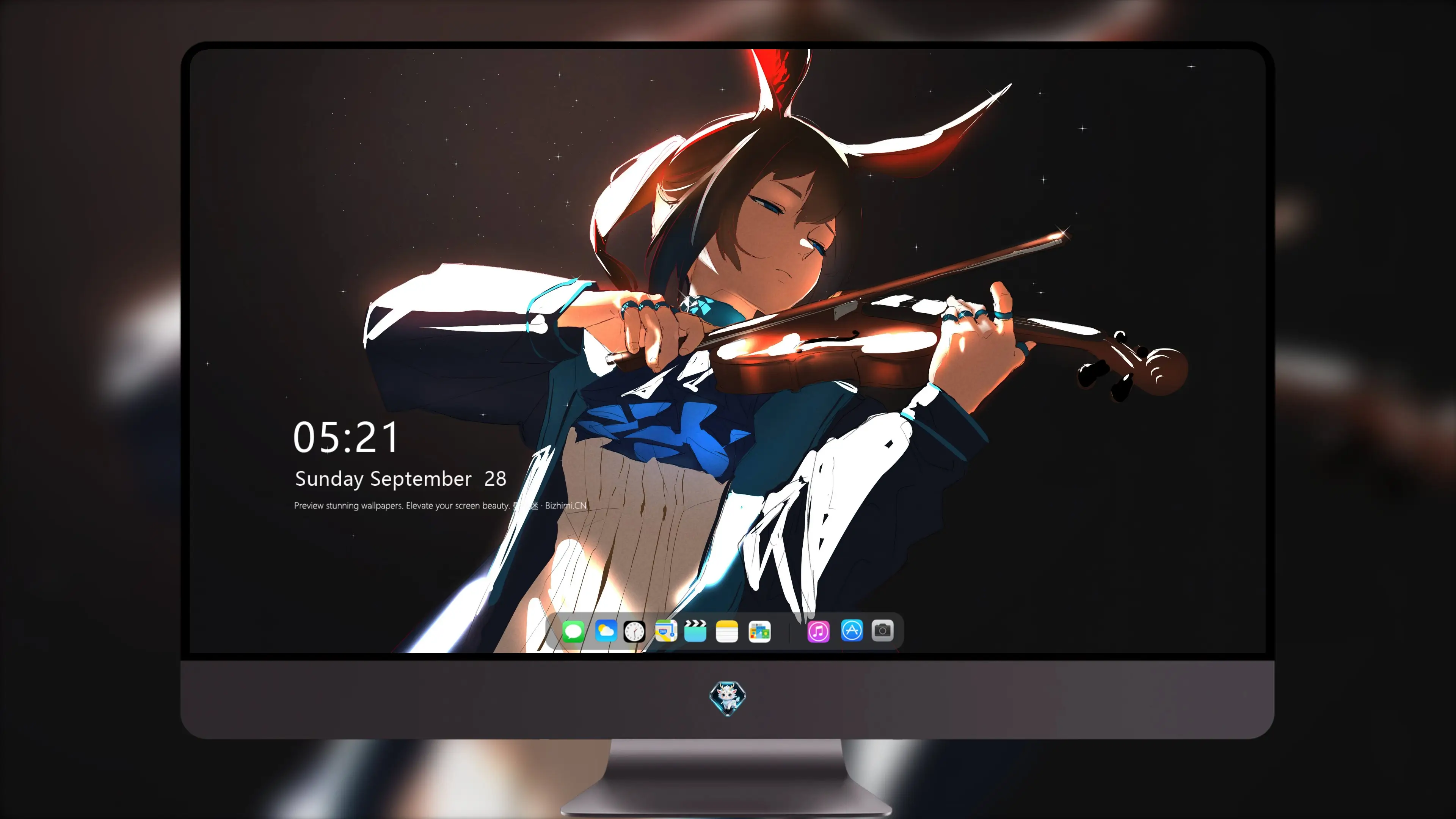Image resolution: width=1456 pixels, height=819 pixels.
Task: Launch the Maps app from the dock
Action: pyautogui.click(x=666, y=631)
